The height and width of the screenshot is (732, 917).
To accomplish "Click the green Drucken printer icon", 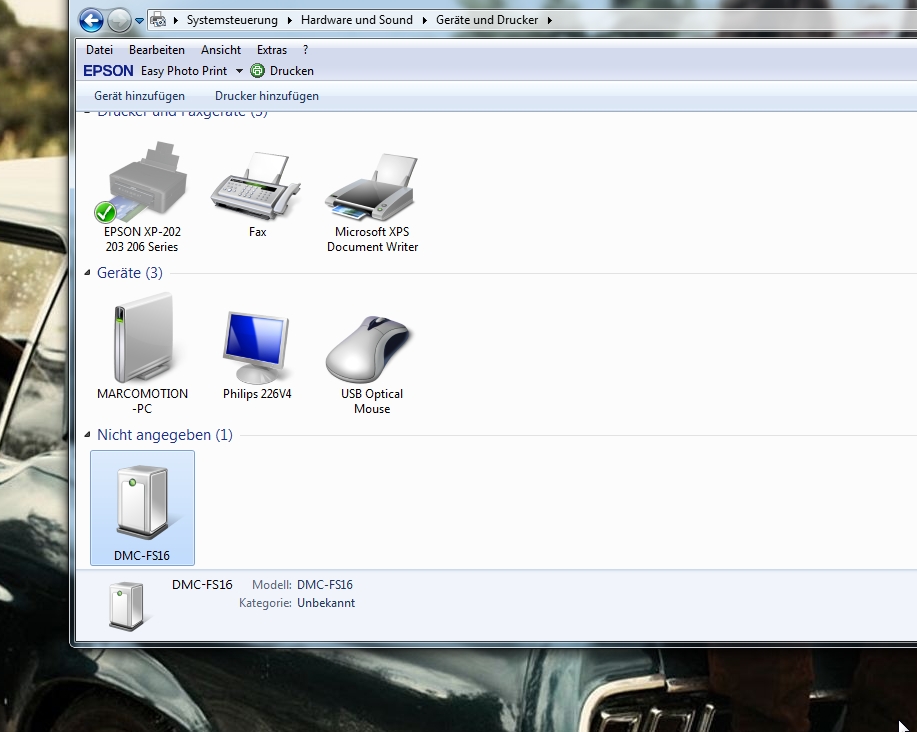I will (257, 71).
